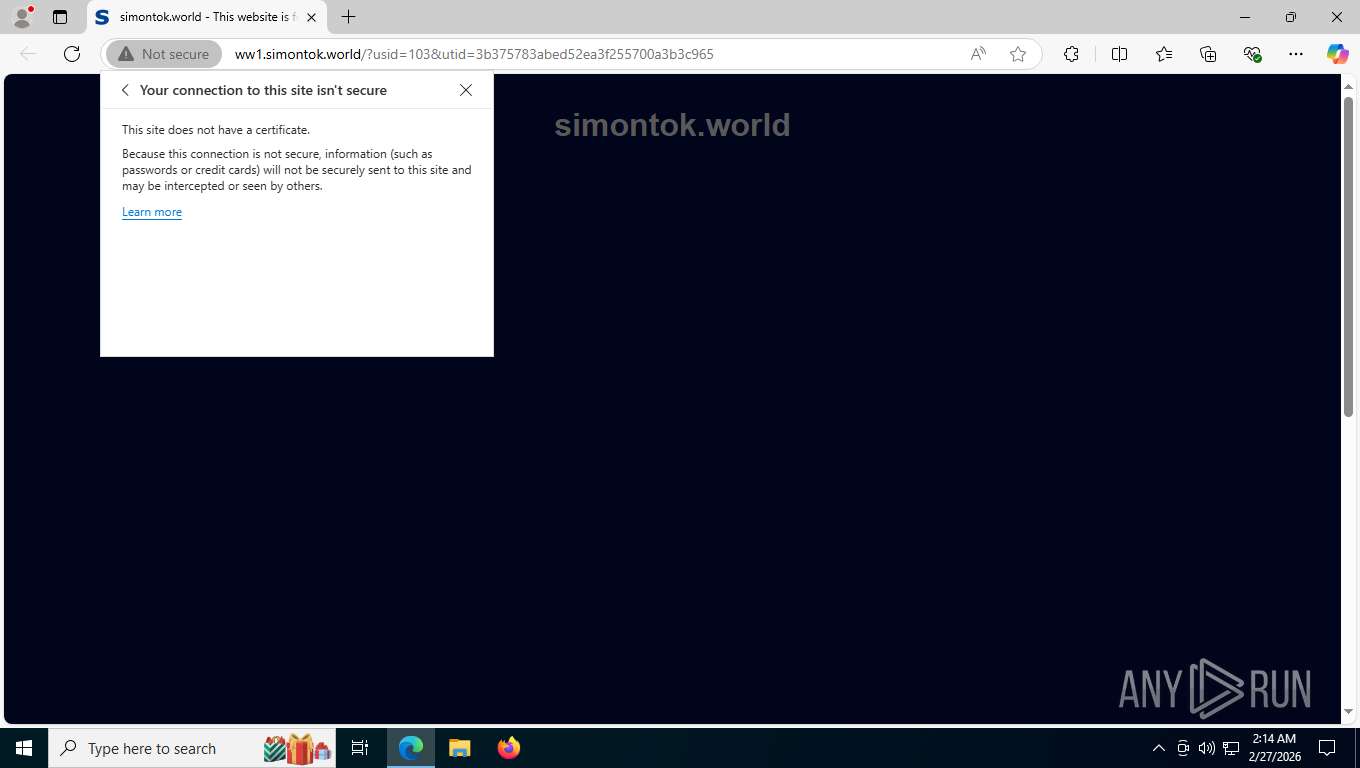Close the connection security popup

[466, 90]
